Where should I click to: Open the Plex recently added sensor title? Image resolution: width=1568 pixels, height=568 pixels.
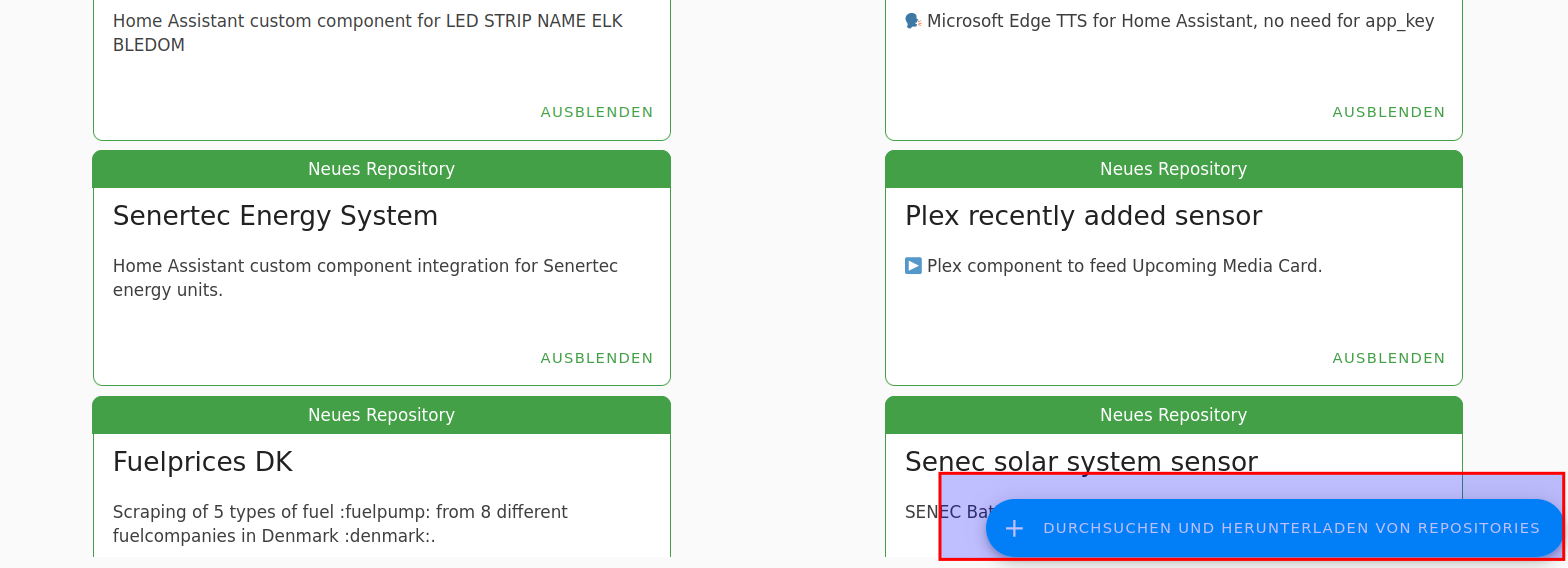[1083, 216]
